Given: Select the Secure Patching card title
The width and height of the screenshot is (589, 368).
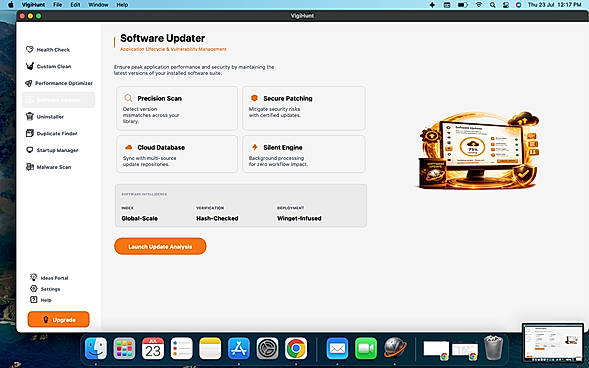Looking at the screenshot, I should 288,98.
